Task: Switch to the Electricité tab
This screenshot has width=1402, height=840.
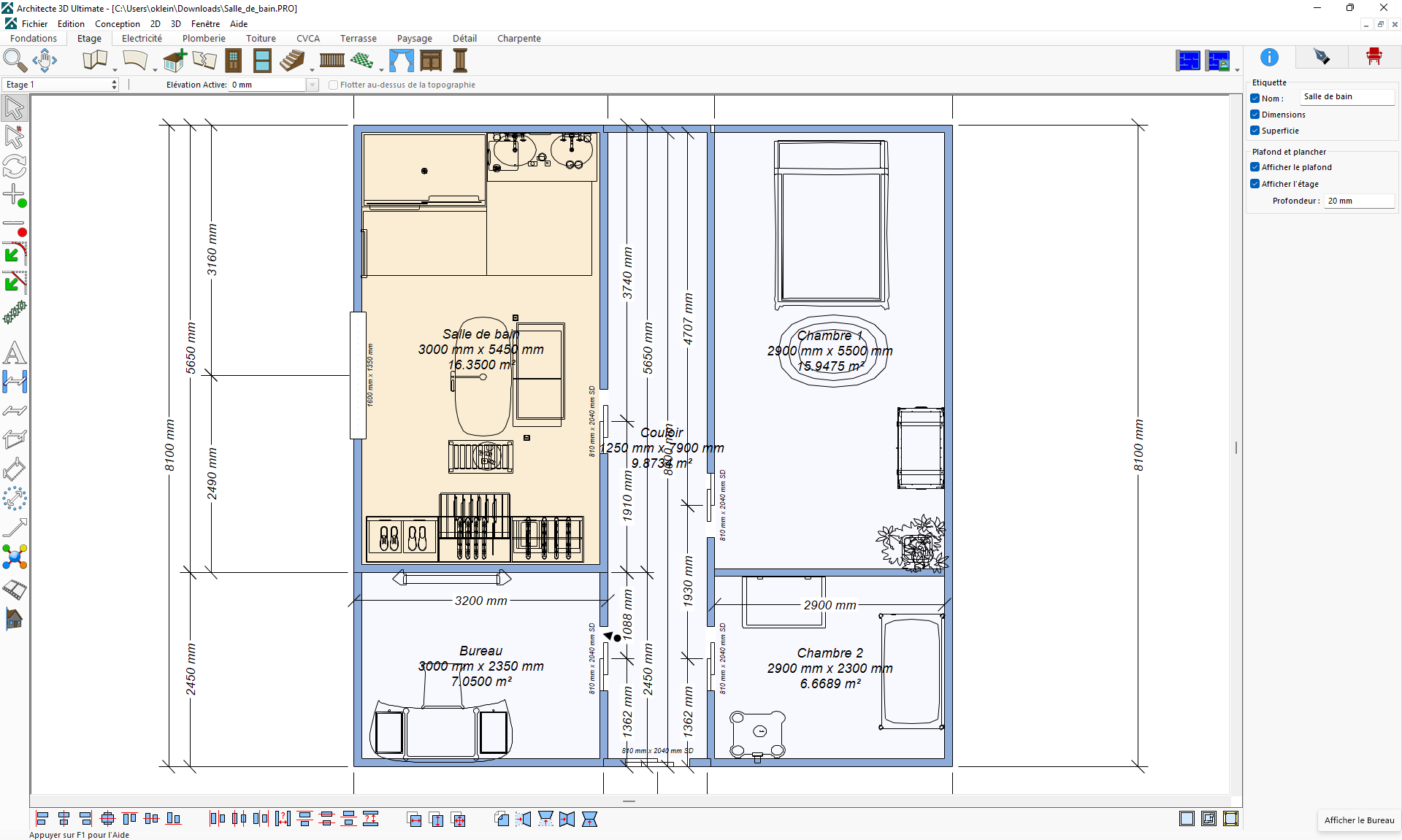Action: pyautogui.click(x=142, y=39)
